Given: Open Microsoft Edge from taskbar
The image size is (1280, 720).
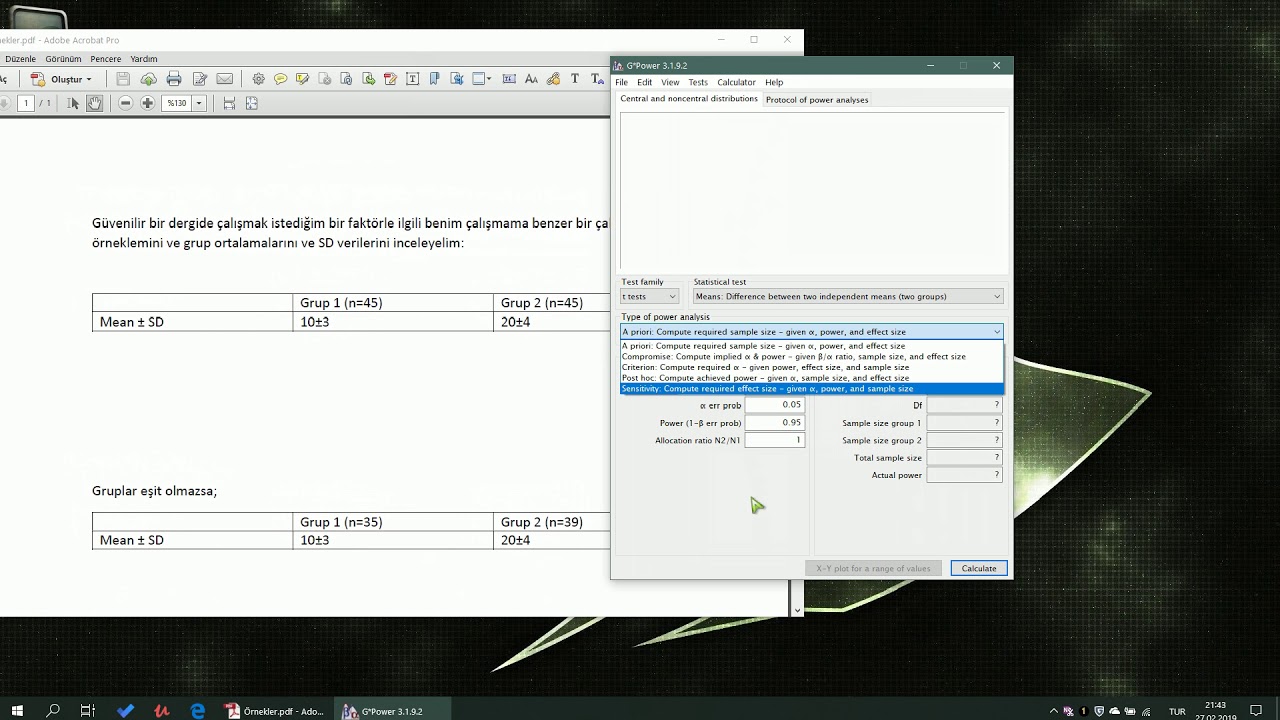Looking at the screenshot, I should pos(198,711).
